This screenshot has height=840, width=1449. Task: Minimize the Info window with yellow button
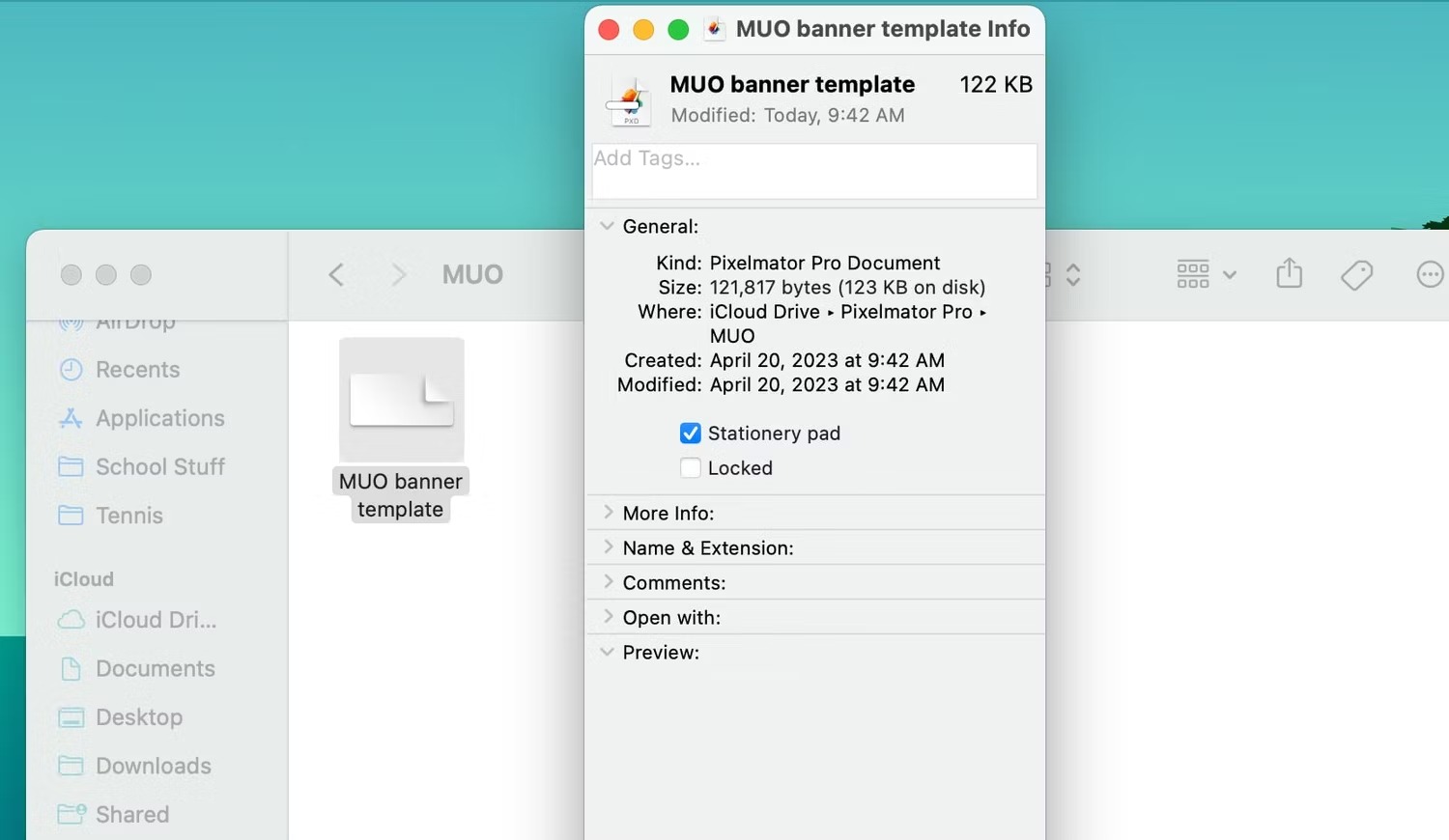click(x=643, y=30)
